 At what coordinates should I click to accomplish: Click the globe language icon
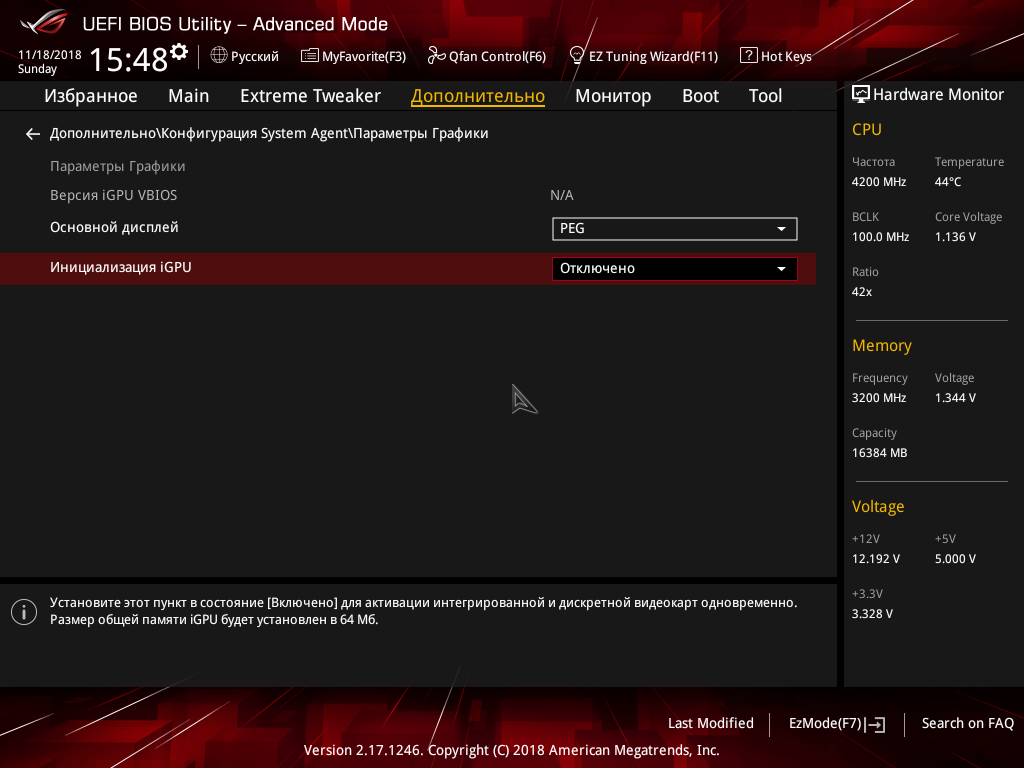click(x=219, y=56)
